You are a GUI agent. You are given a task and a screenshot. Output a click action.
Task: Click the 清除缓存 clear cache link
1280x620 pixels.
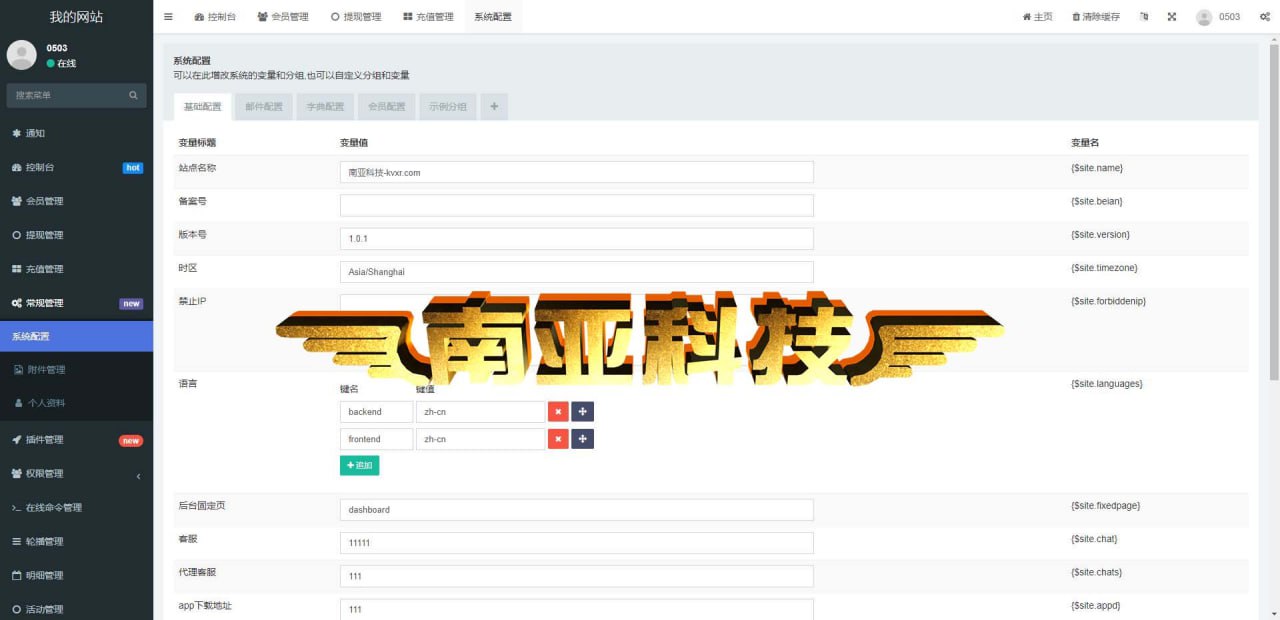tap(1095, 17)
